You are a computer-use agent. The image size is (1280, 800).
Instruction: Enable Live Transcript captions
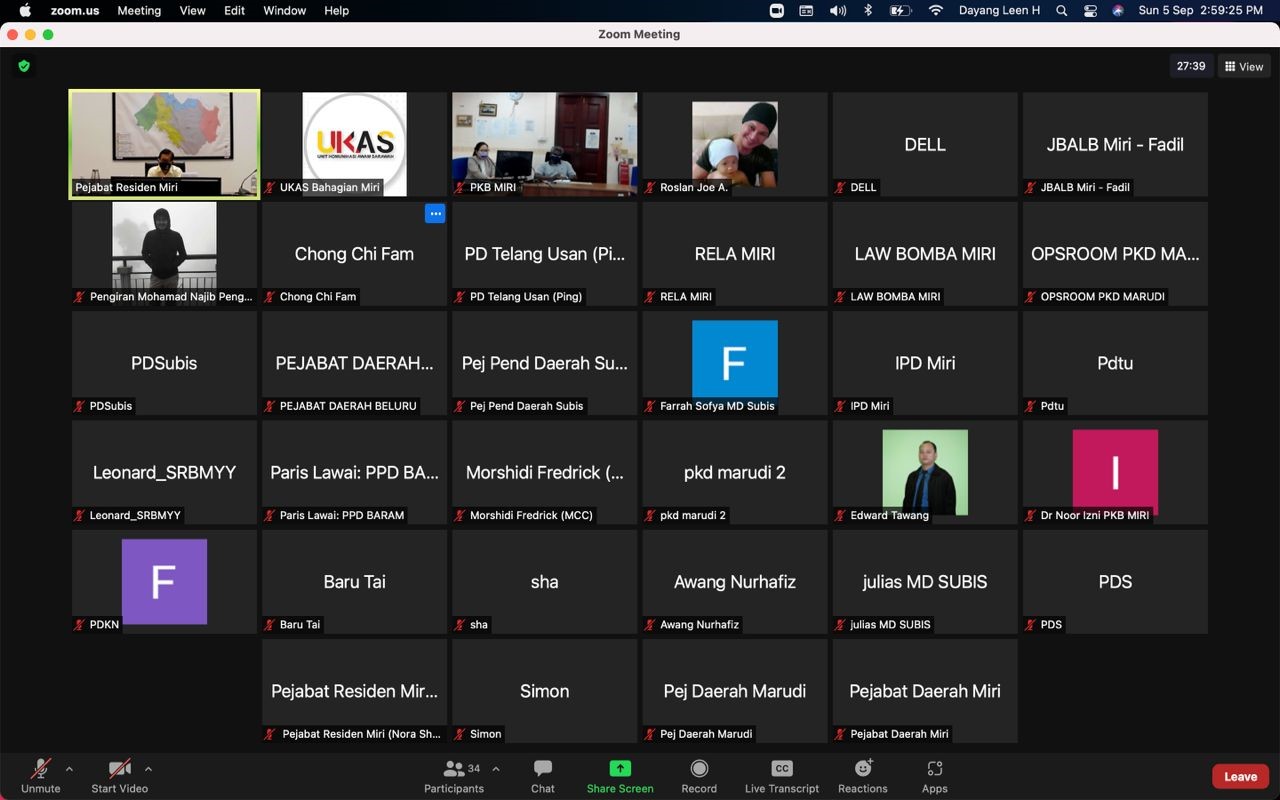click(x=782, y=769)
